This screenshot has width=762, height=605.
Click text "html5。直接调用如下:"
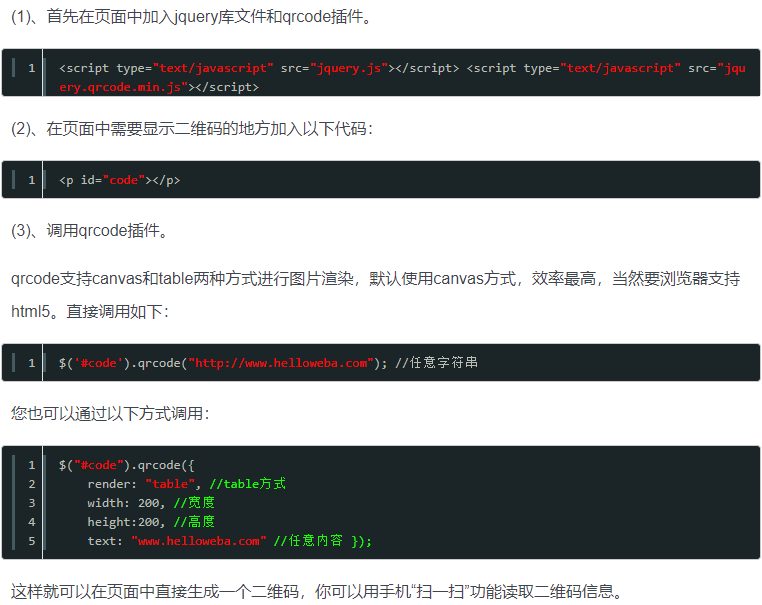pos(90,311)
